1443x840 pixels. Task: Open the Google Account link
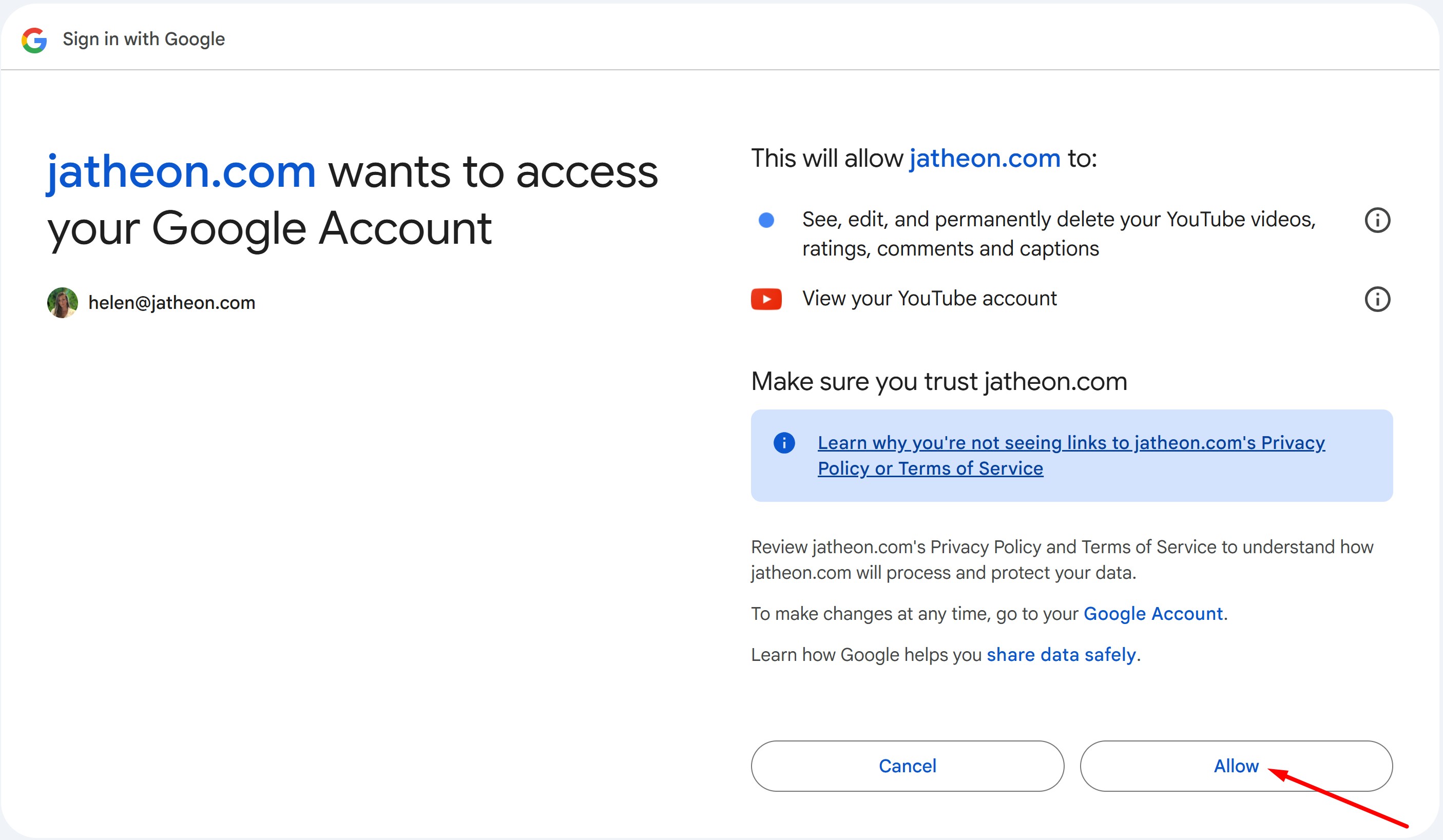point(1152,613)
